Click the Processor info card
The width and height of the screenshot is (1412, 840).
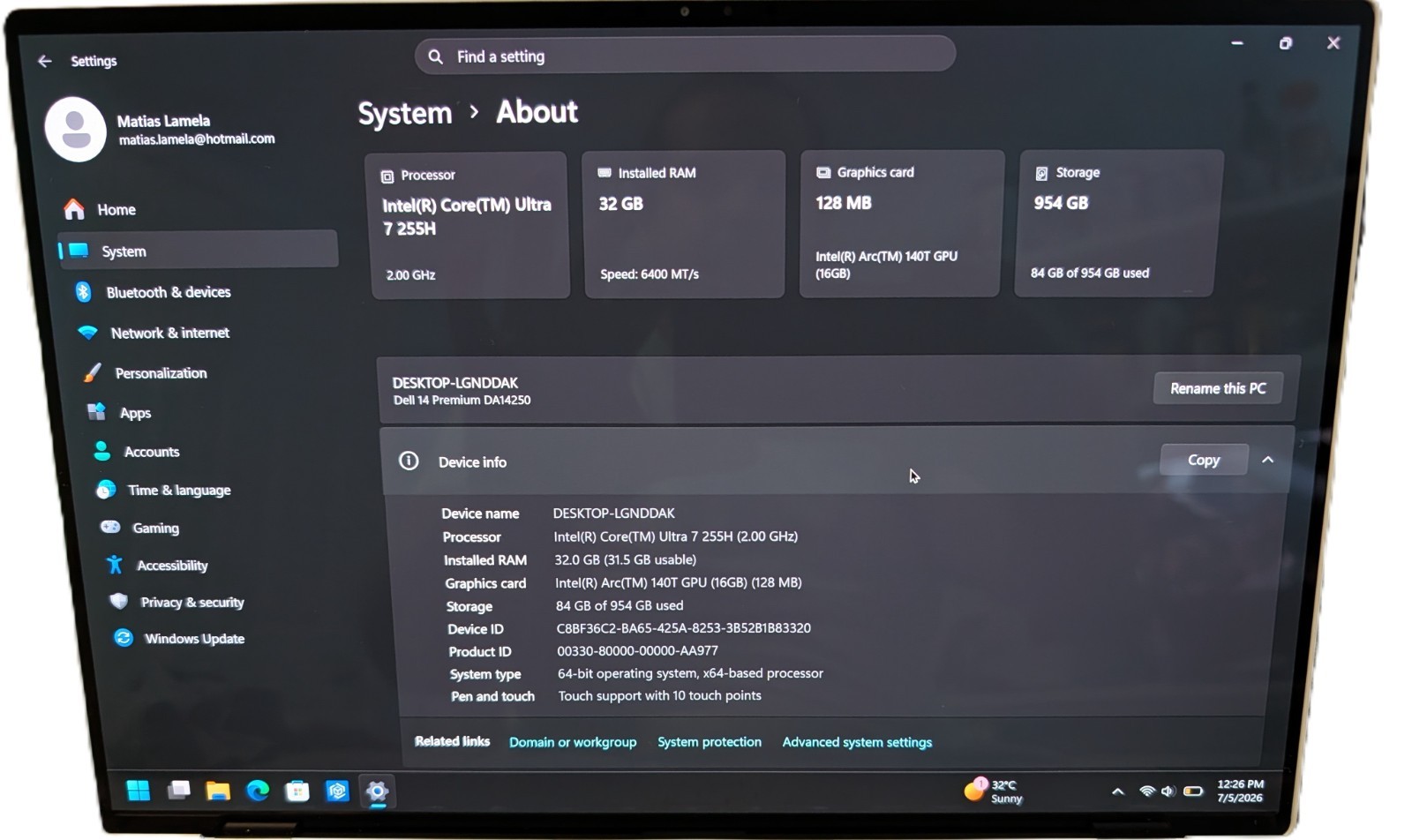click(469, 225)
